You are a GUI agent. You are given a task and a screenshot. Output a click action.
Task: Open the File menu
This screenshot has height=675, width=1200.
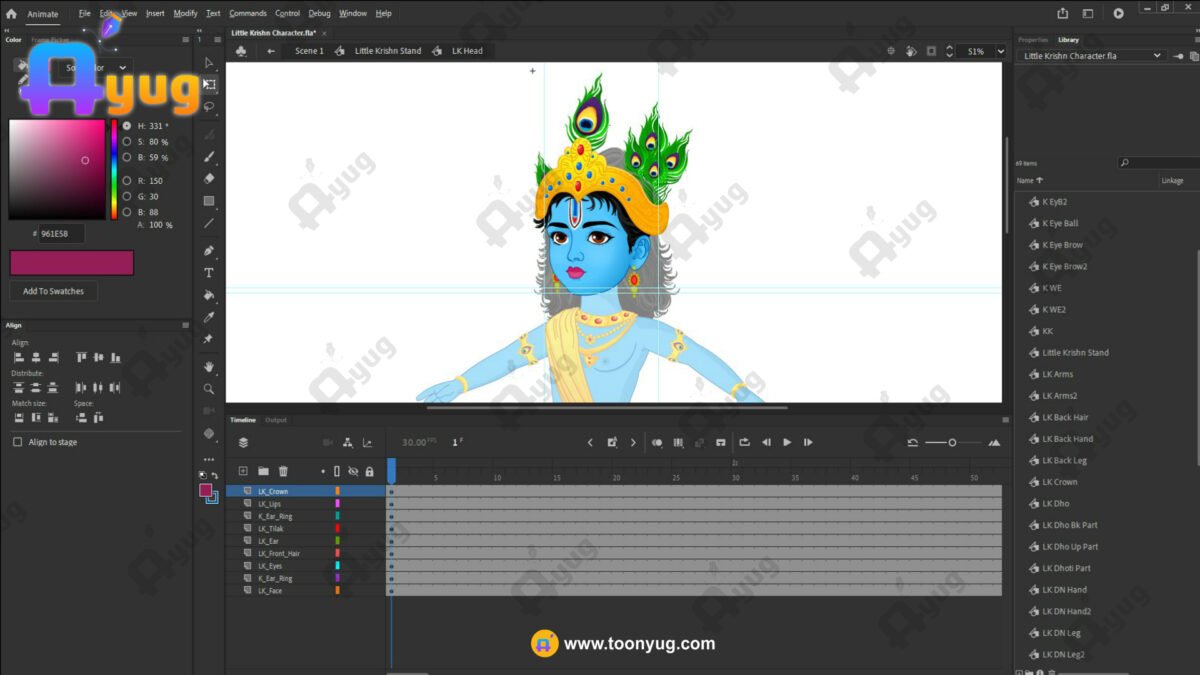click(x=84, y=14)
